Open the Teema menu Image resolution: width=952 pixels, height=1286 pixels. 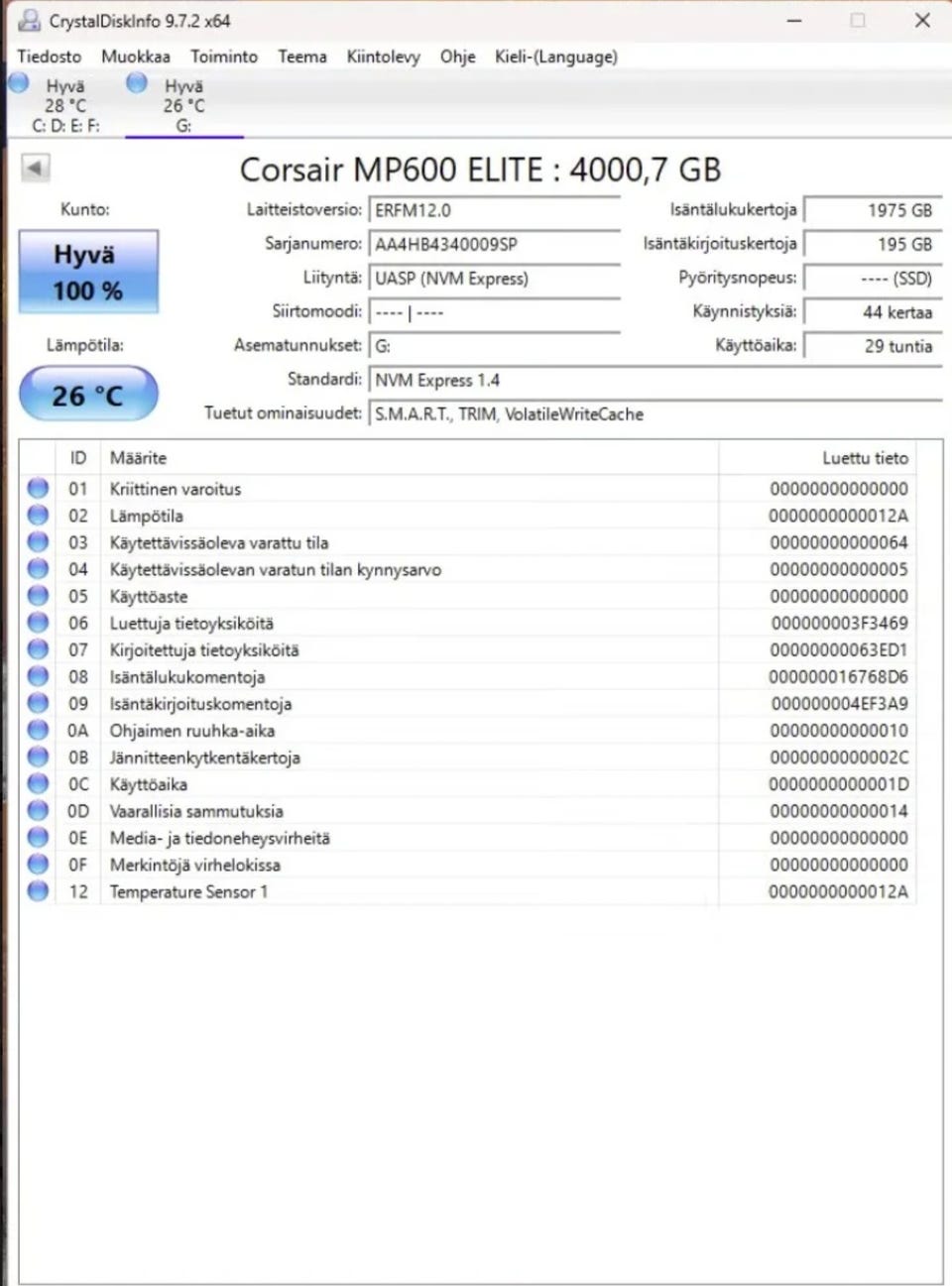click(302, 57)
